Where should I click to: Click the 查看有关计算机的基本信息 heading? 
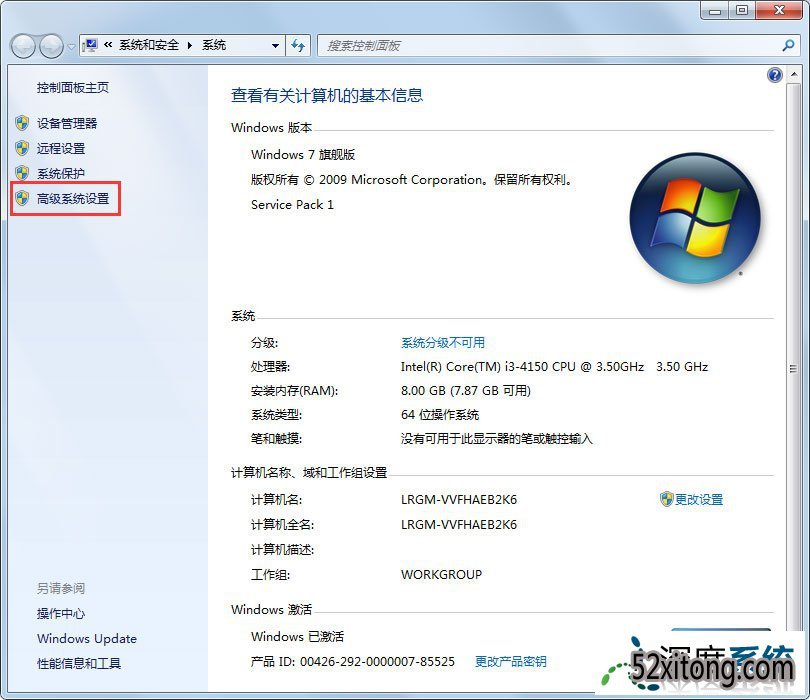point(327,96)
